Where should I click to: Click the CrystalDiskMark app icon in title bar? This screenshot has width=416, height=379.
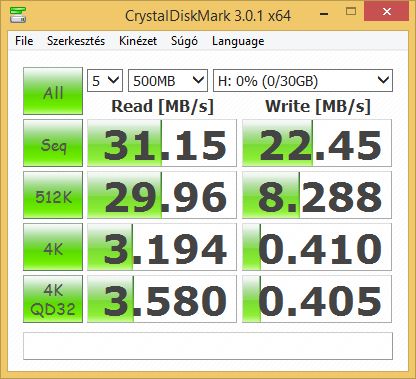pyautogui.click(x=18, y=15)
